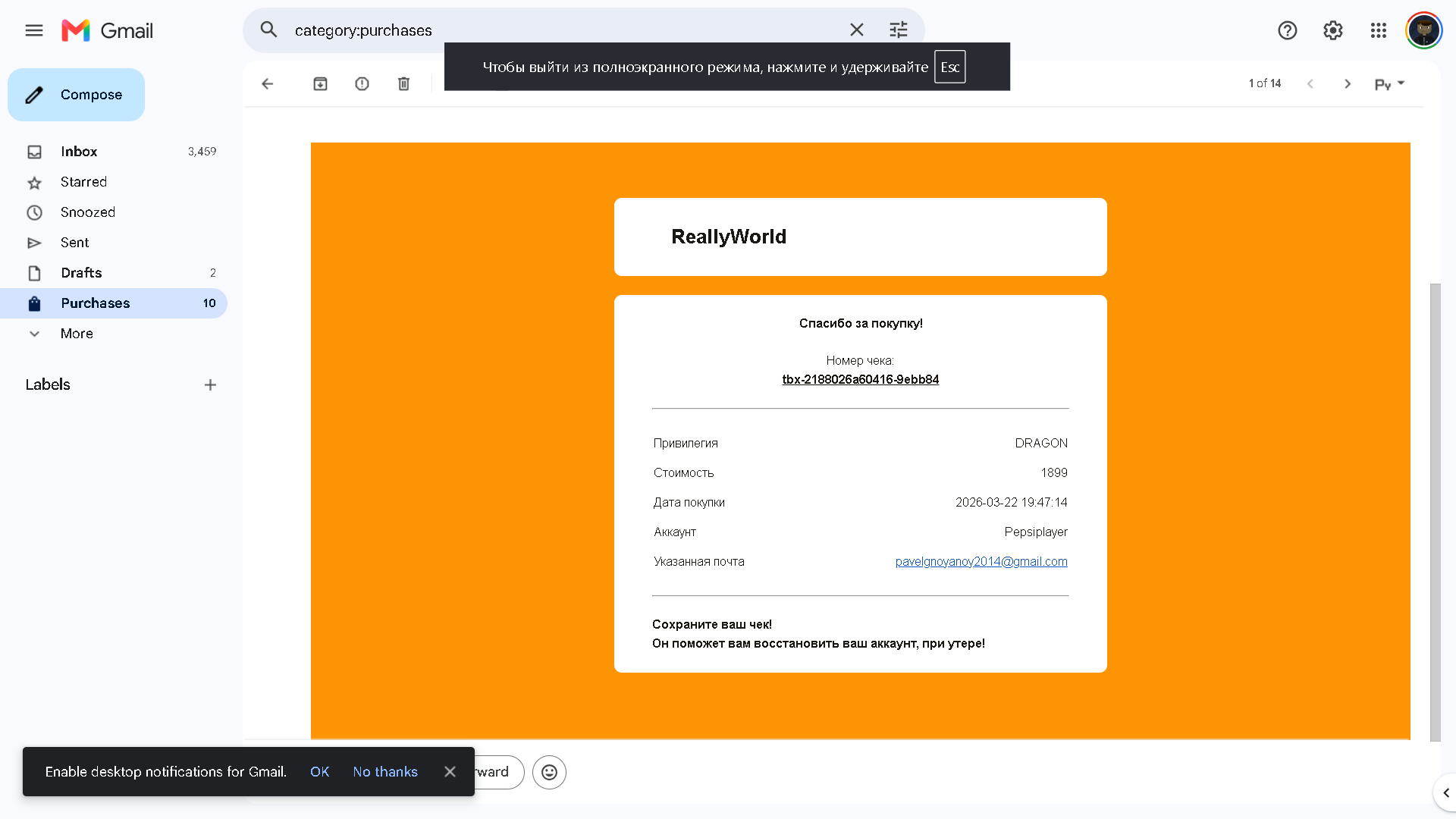Open the Drafts folder
Image resolution: width=1456 pixels, height=819 pixels.
coord(114,273)
